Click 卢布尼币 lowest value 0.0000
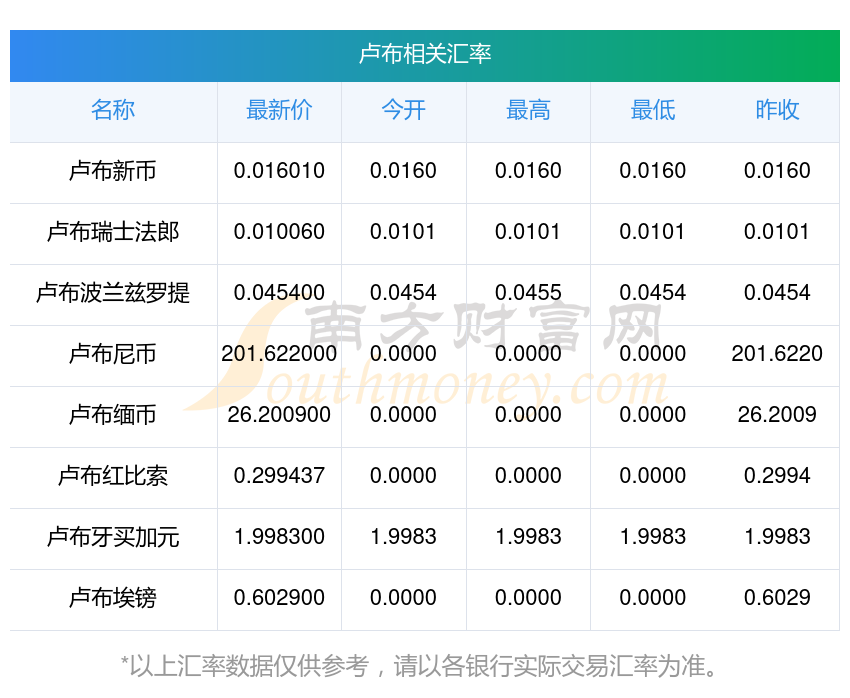The width and height of the screenshot is (850, 698). [x=653, y=354]
